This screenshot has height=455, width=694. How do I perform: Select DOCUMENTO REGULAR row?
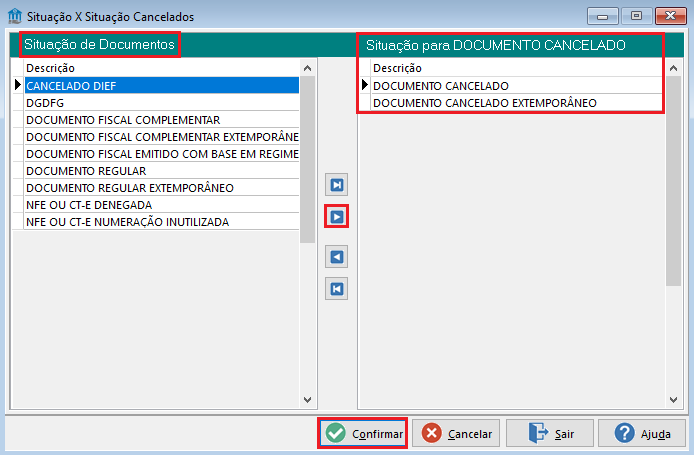pyautogui.click(x=162, y=171)
